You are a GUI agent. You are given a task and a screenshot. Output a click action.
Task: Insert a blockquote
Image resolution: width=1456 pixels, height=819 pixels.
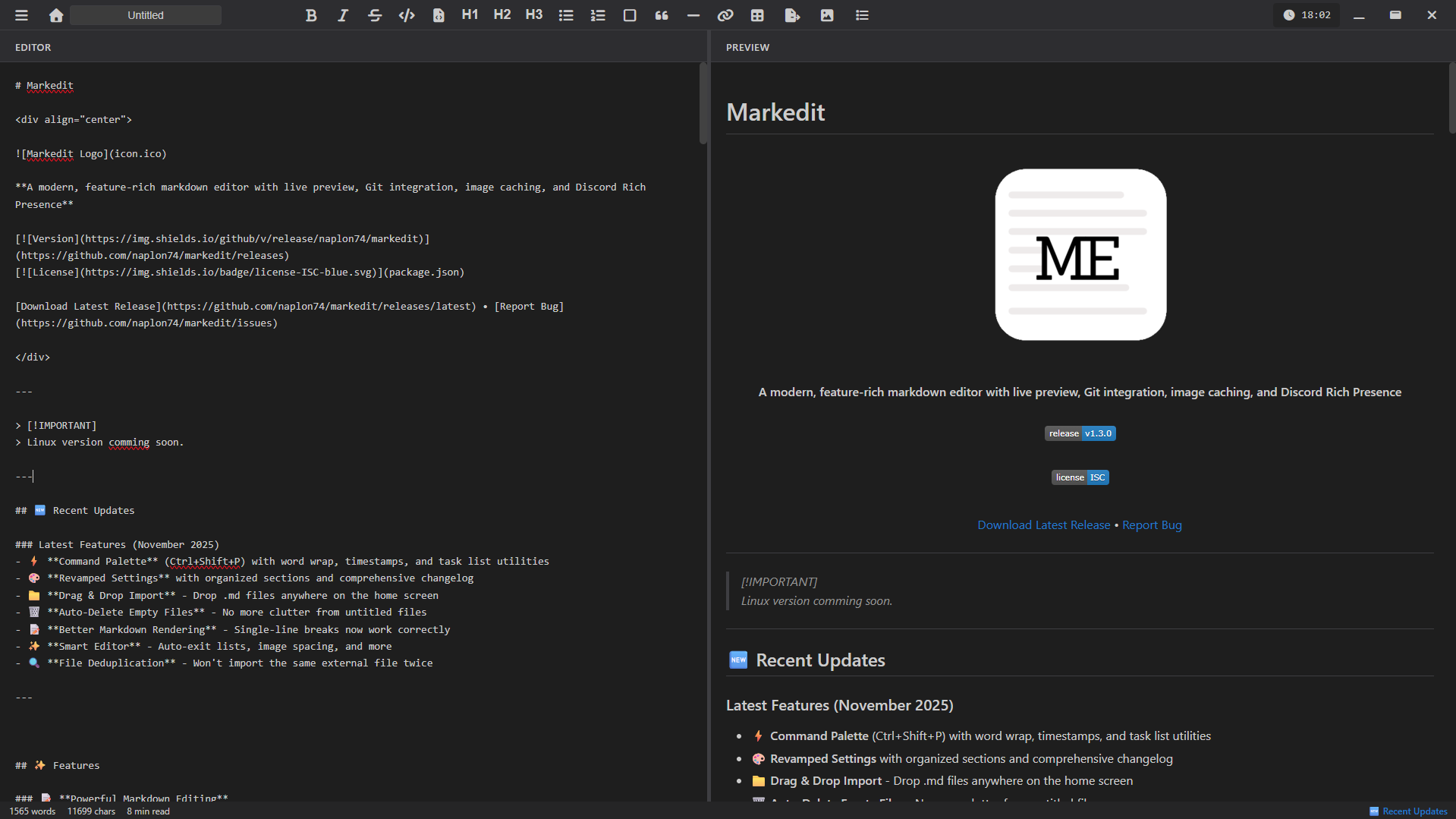pyautogui.click(x=661, y=14)
